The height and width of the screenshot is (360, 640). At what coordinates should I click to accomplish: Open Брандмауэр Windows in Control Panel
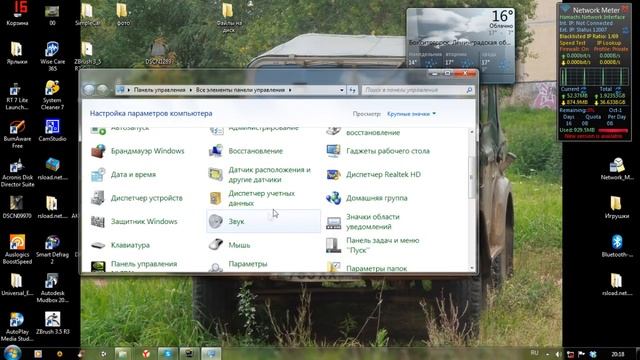[138, 151]
